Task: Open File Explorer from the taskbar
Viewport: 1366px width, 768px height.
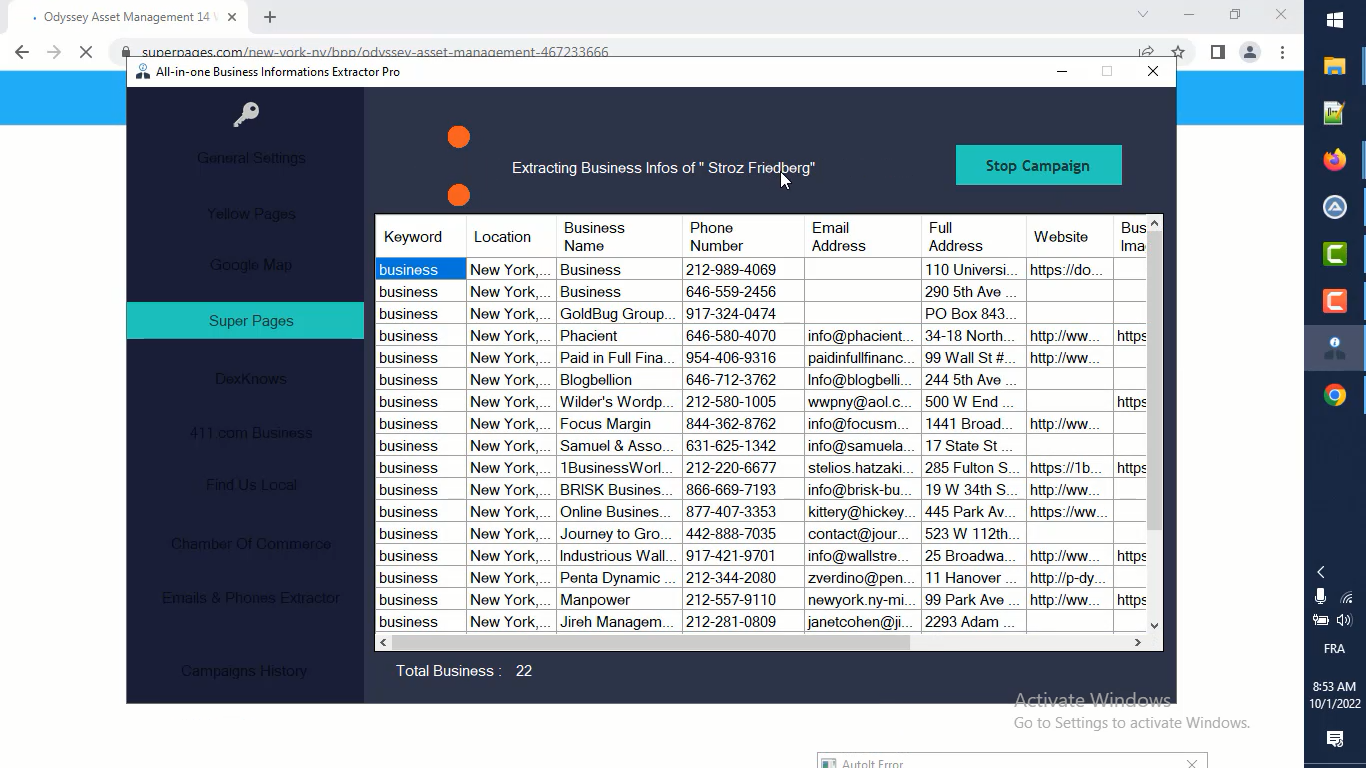Action: [1335, 66]
